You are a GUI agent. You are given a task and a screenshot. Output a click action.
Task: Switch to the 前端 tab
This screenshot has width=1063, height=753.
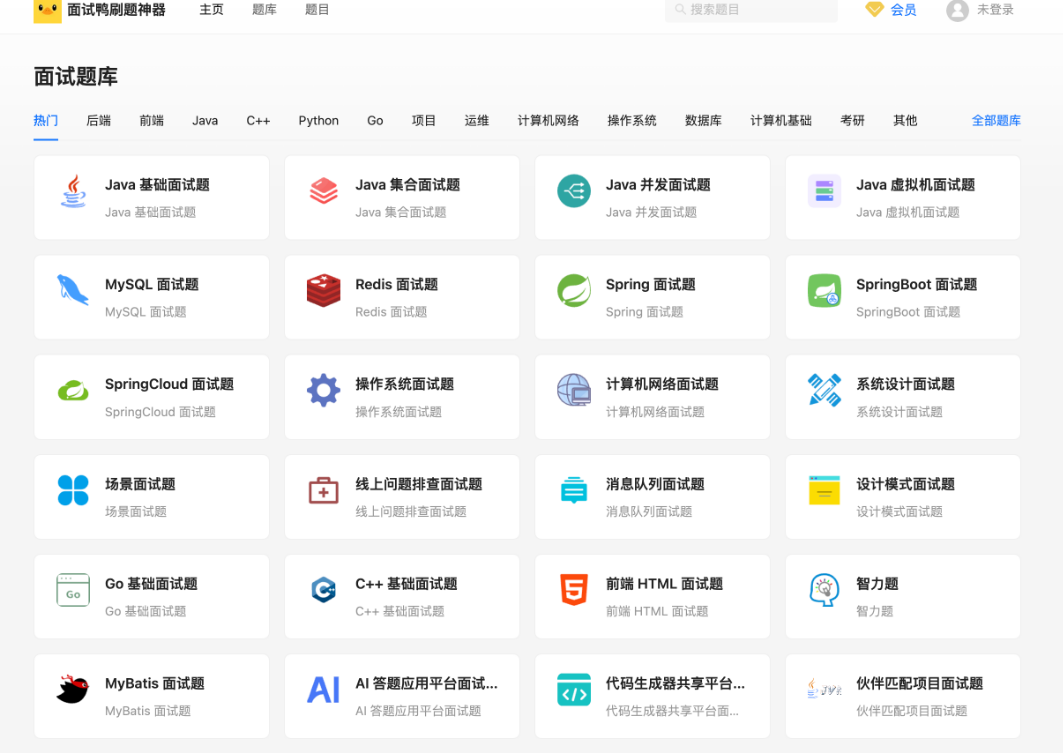(x=151, y=121)
